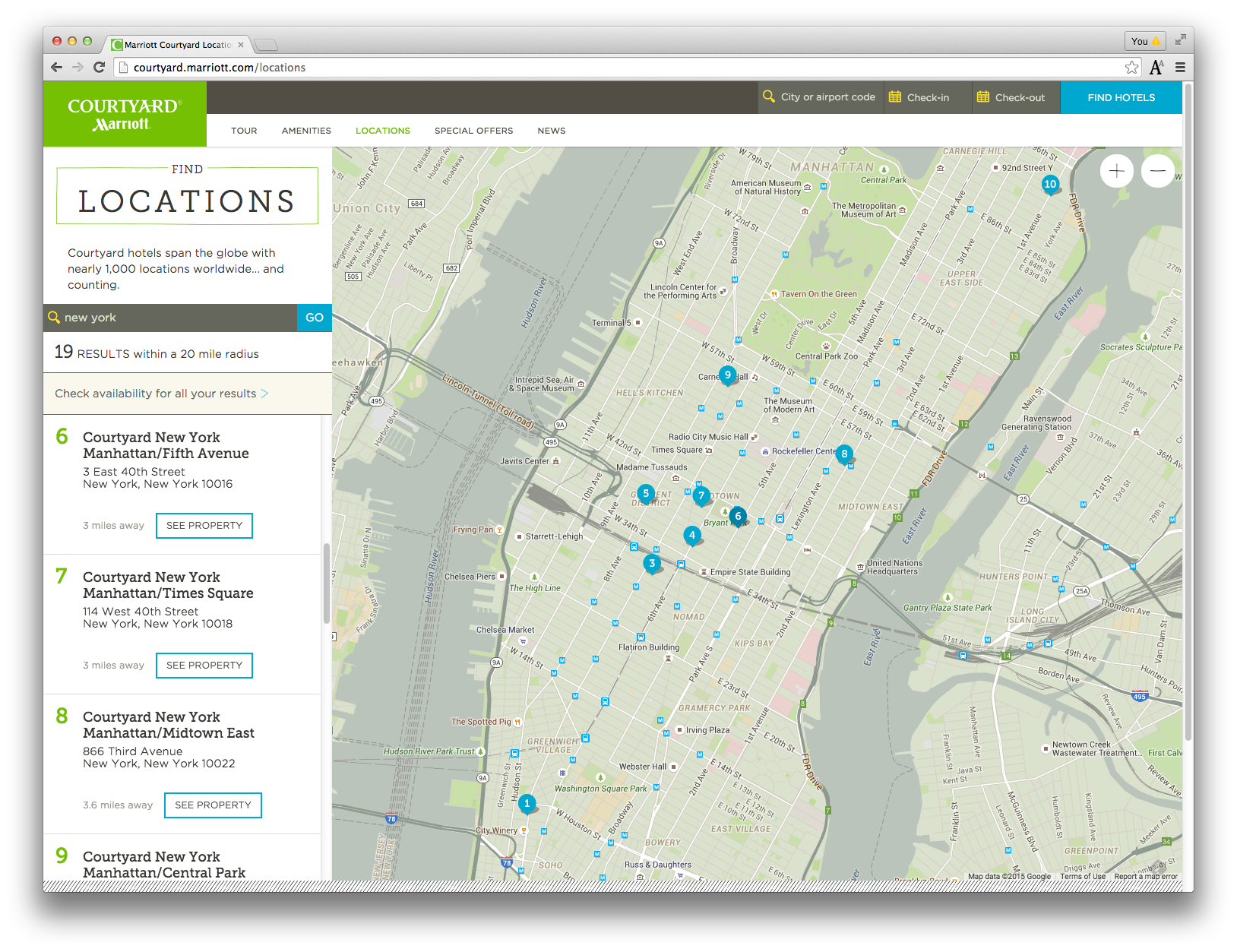Click the browser address bar
This screenshot has height=952, width=1237.
(628, 68)
